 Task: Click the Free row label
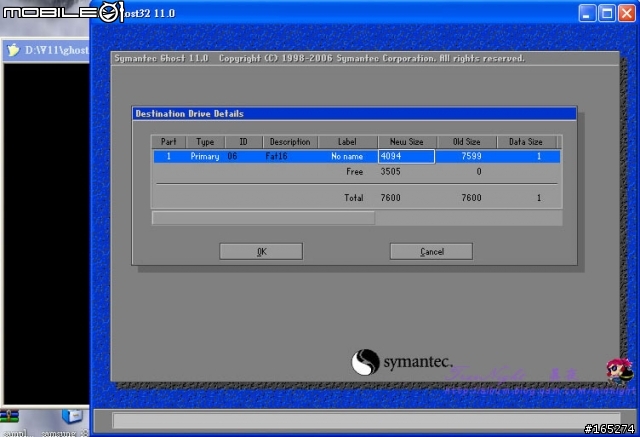(354, 172)
